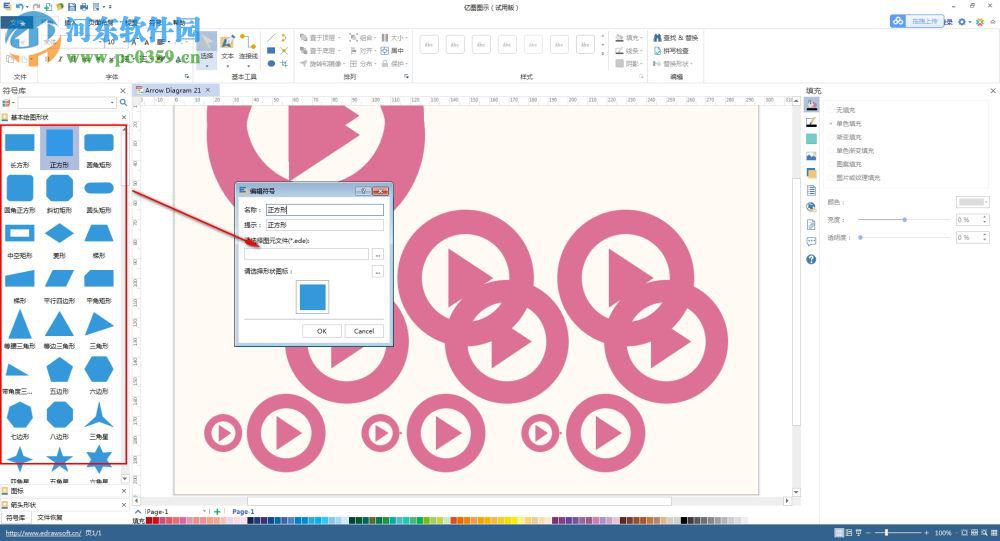The height and width of the screenshot is (541, 1000).
Task: Click the cloud upload button at top right
Action: click(x=916, y=21)
